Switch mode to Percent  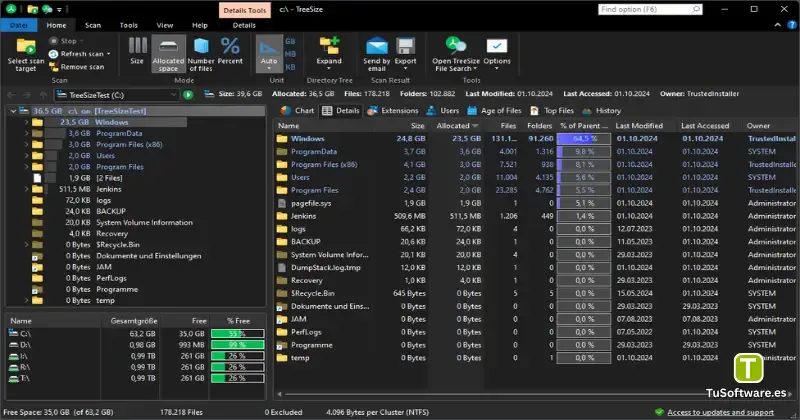(x=230, y=52)
